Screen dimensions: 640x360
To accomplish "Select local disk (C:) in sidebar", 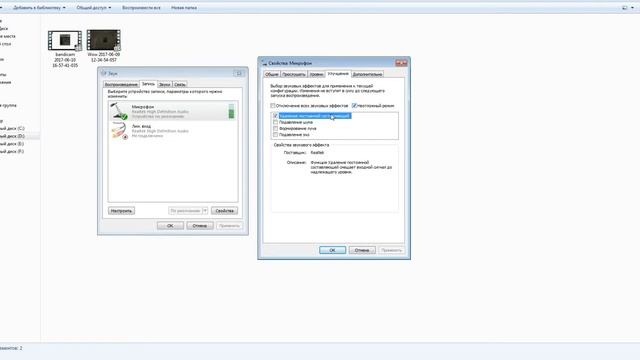I will coord(12,128).
